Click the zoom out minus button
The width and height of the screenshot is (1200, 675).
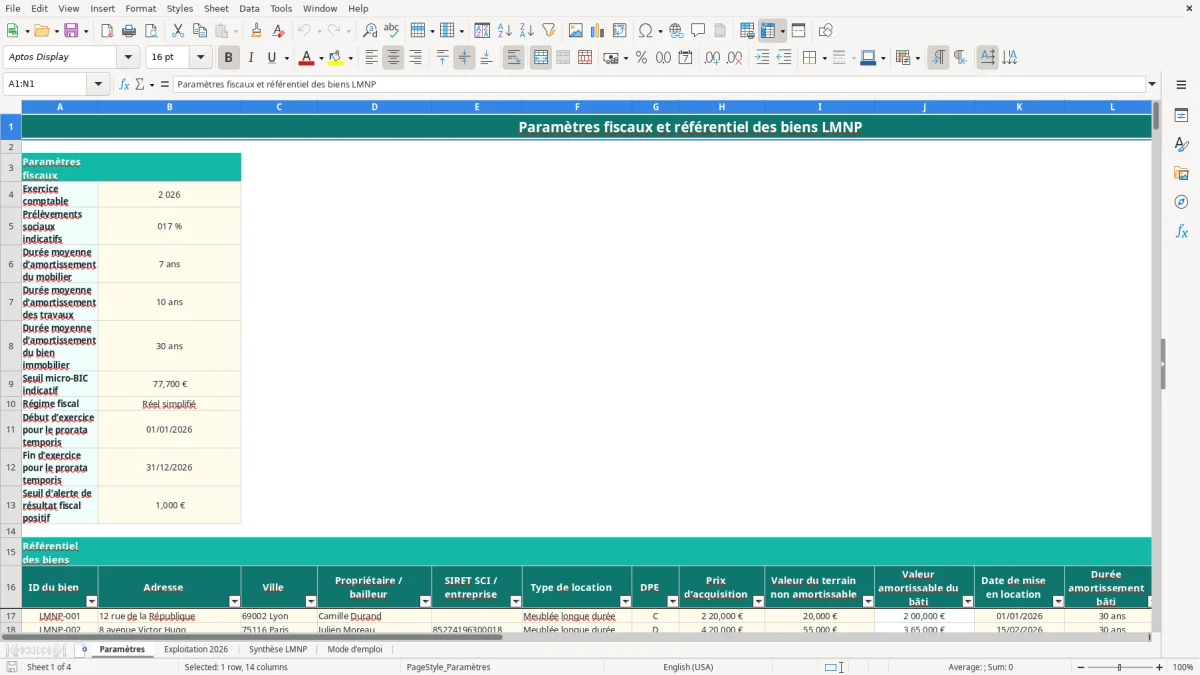tap(1080, 667)
